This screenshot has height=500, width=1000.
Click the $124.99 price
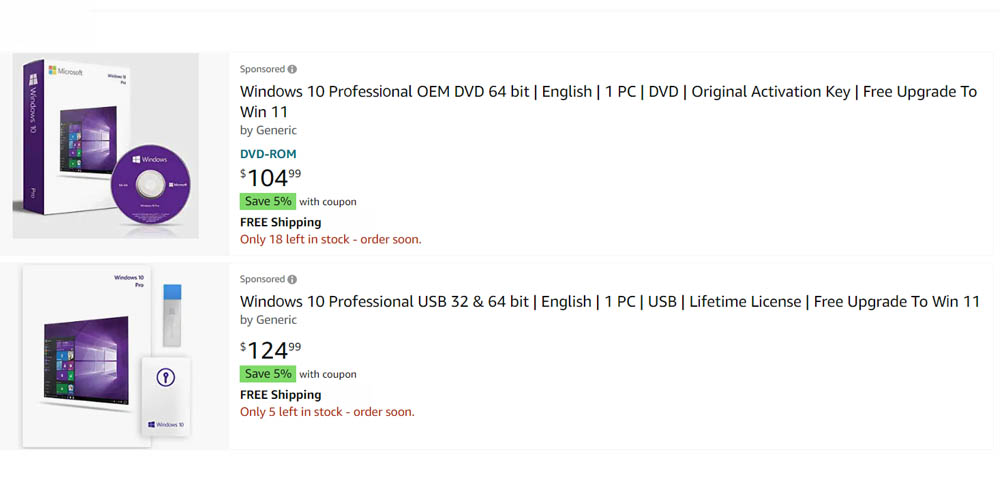click(x=270, y=350)
